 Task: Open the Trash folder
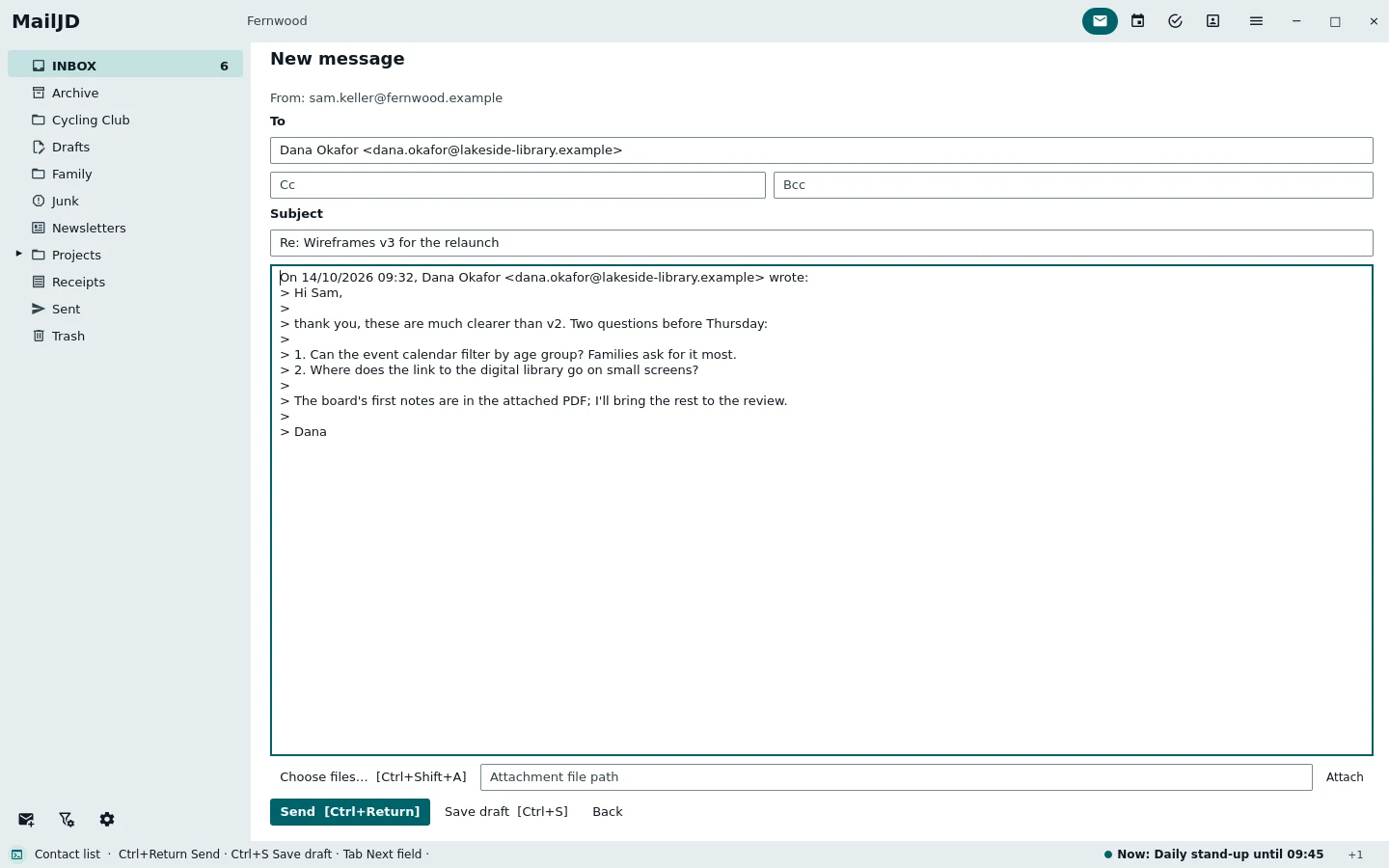pyautogui.click(x=125, y=336)
